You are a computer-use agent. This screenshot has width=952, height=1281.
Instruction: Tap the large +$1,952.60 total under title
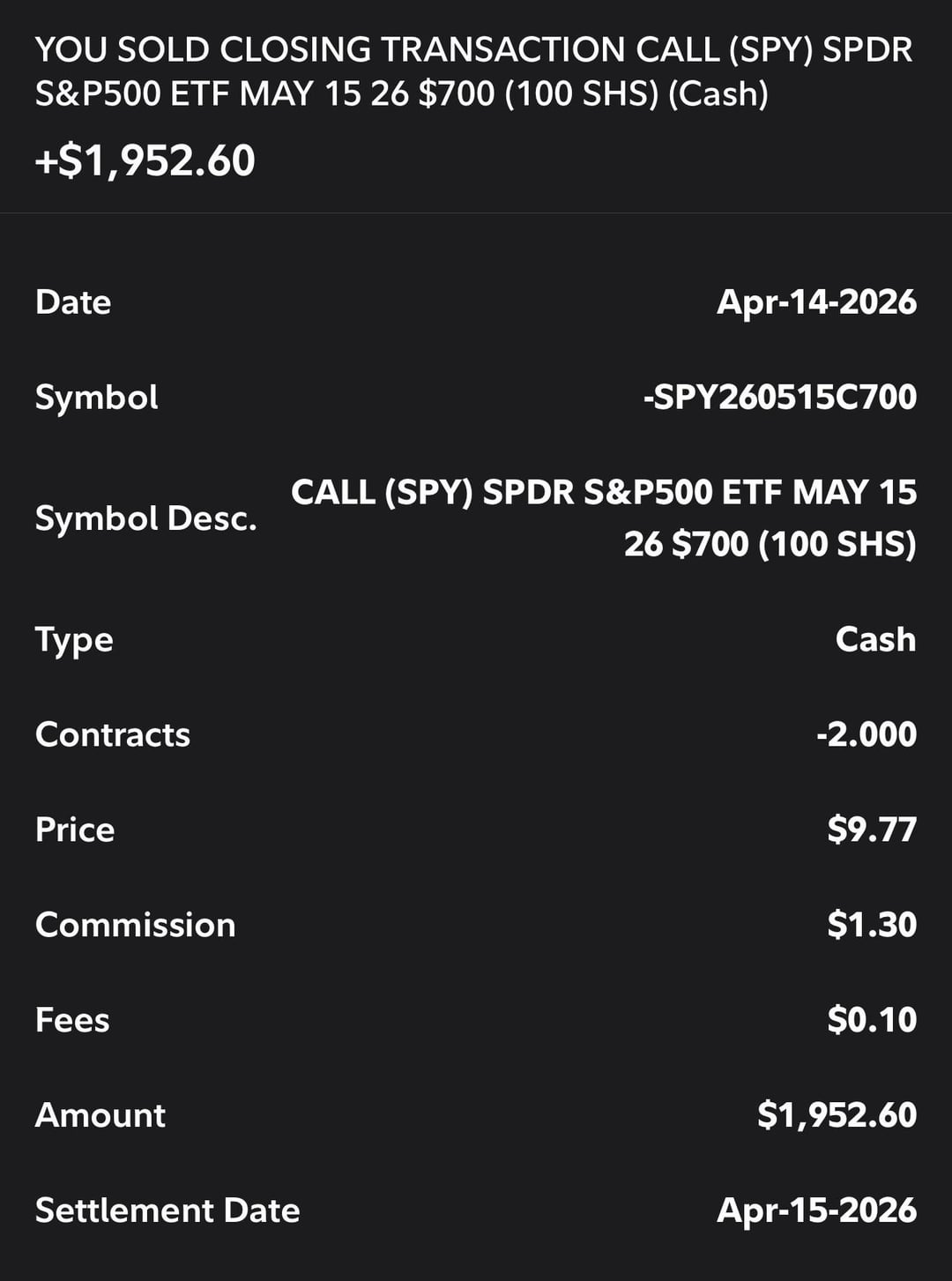point(145,160)
